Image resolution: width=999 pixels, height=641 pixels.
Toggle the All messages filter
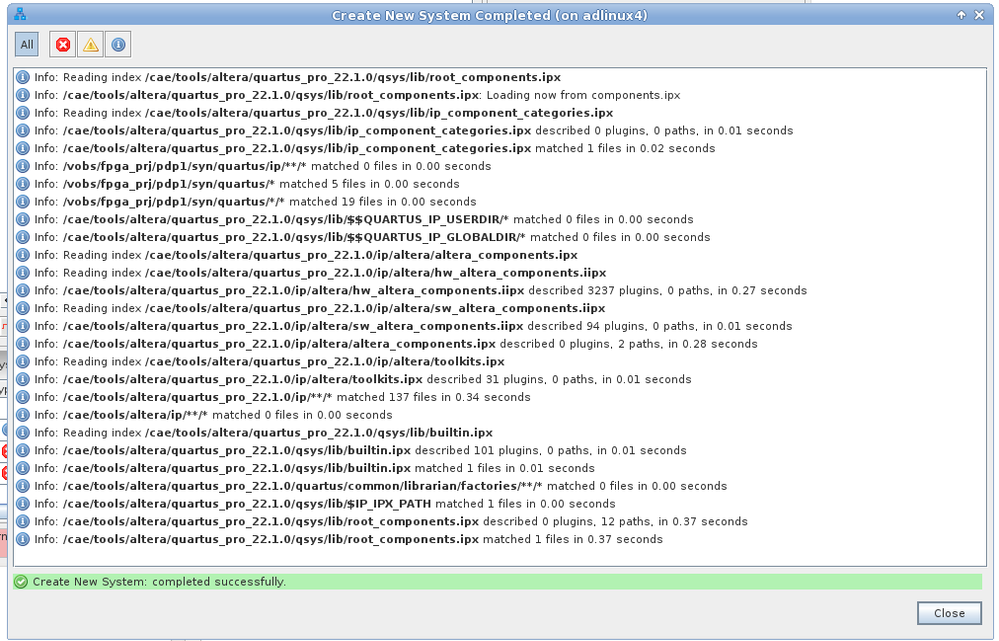(27, 45)
